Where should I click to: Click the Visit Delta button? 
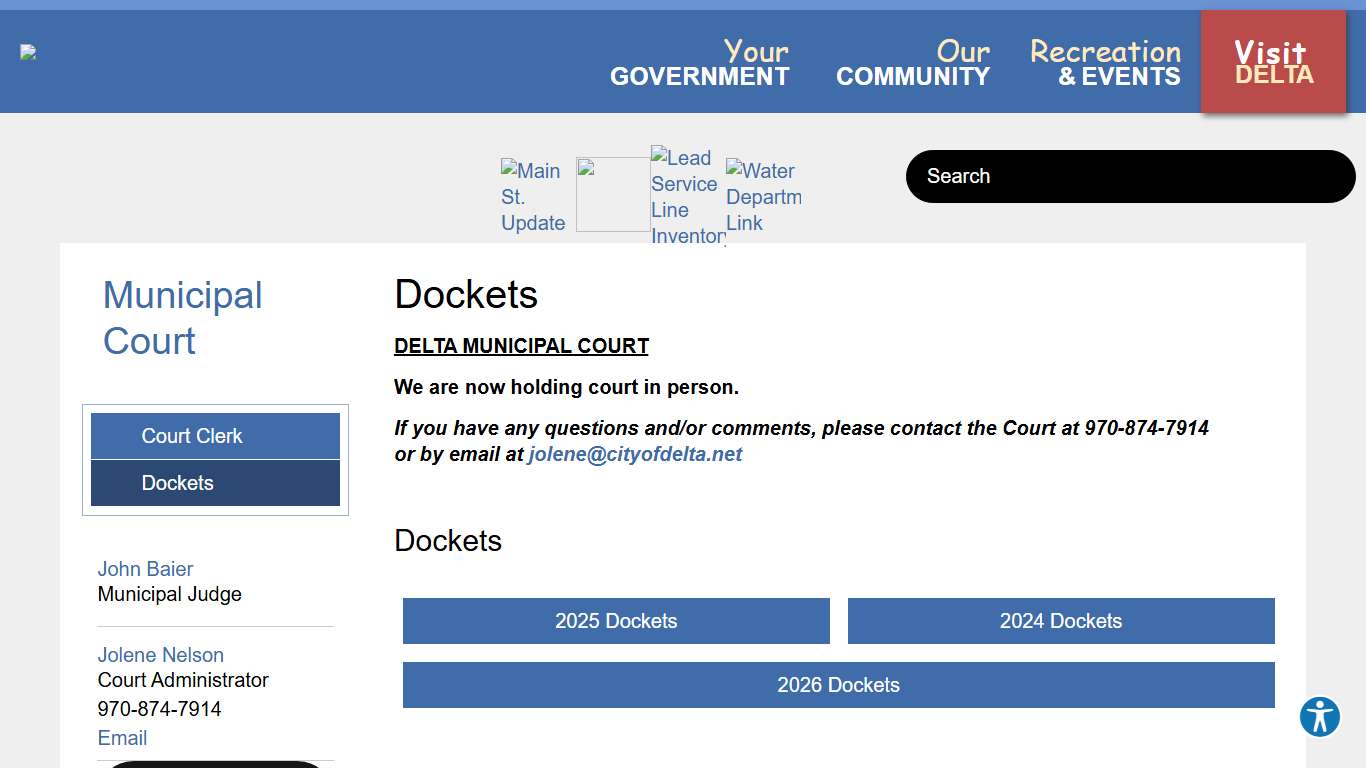click(1273, 62)
